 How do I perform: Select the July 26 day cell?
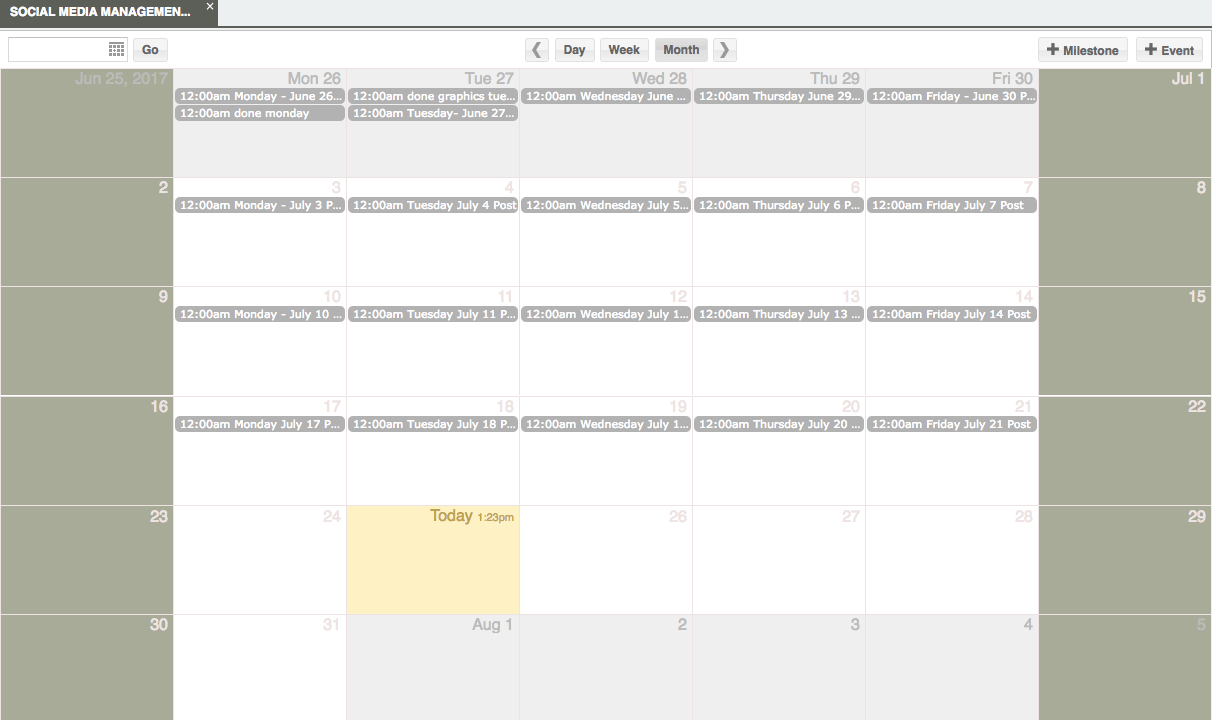click(606, 560)
